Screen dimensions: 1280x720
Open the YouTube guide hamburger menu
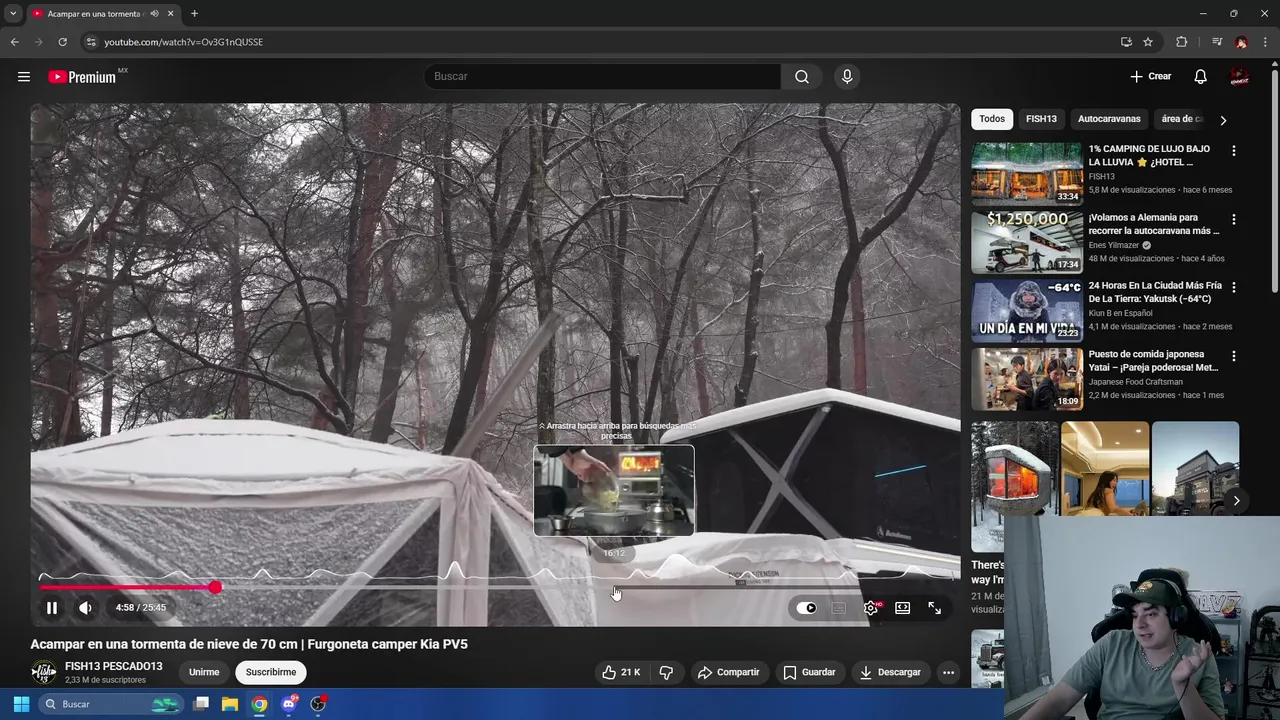tap(24, 77)
